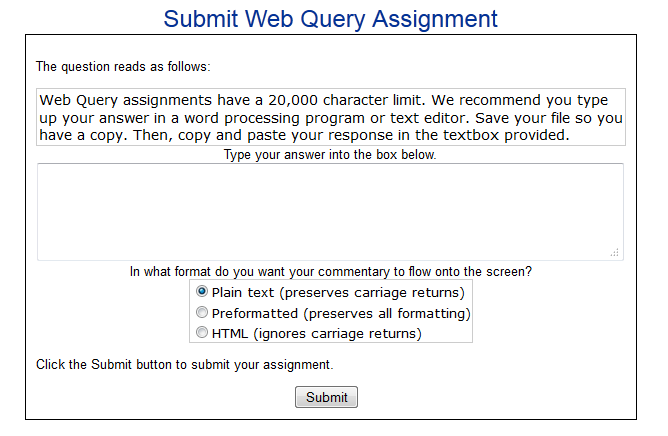Click 'Type your answer into the box below' text

[330, 154]
